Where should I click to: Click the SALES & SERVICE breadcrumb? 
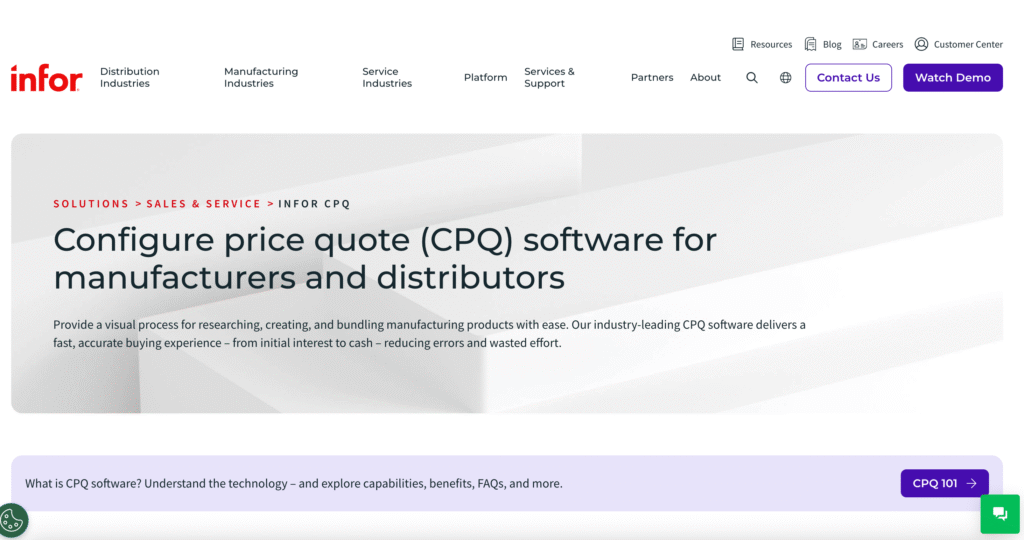[x=203, y=204]
